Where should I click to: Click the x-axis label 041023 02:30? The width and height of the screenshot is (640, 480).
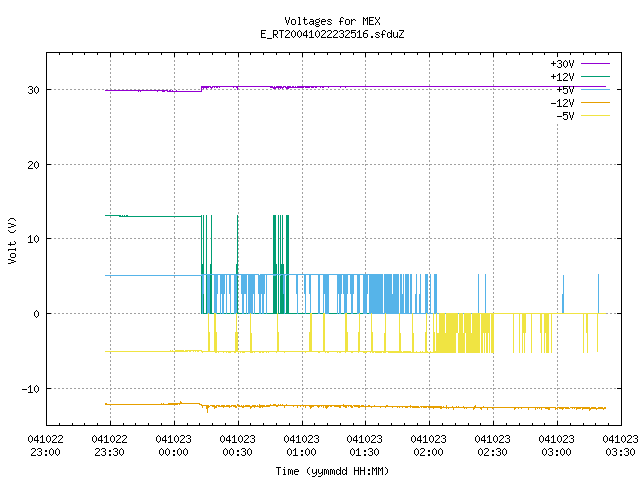pos(493,446)
